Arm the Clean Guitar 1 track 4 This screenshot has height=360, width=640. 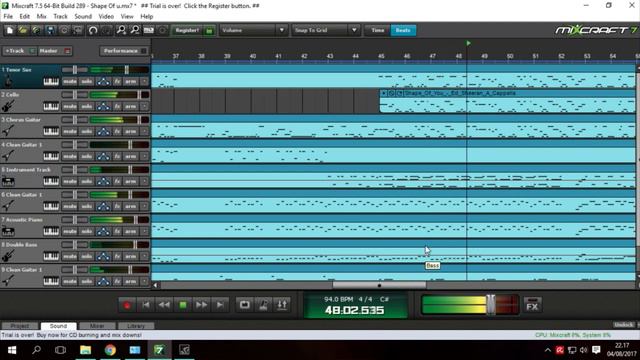[131, 156]
